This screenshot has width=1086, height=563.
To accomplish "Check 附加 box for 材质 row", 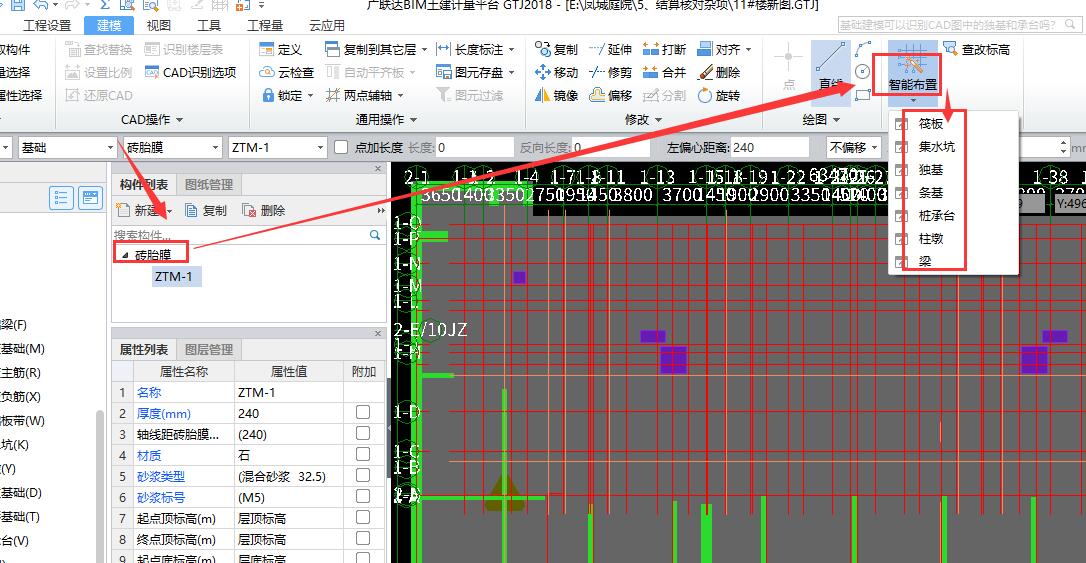I will point(363,455).
